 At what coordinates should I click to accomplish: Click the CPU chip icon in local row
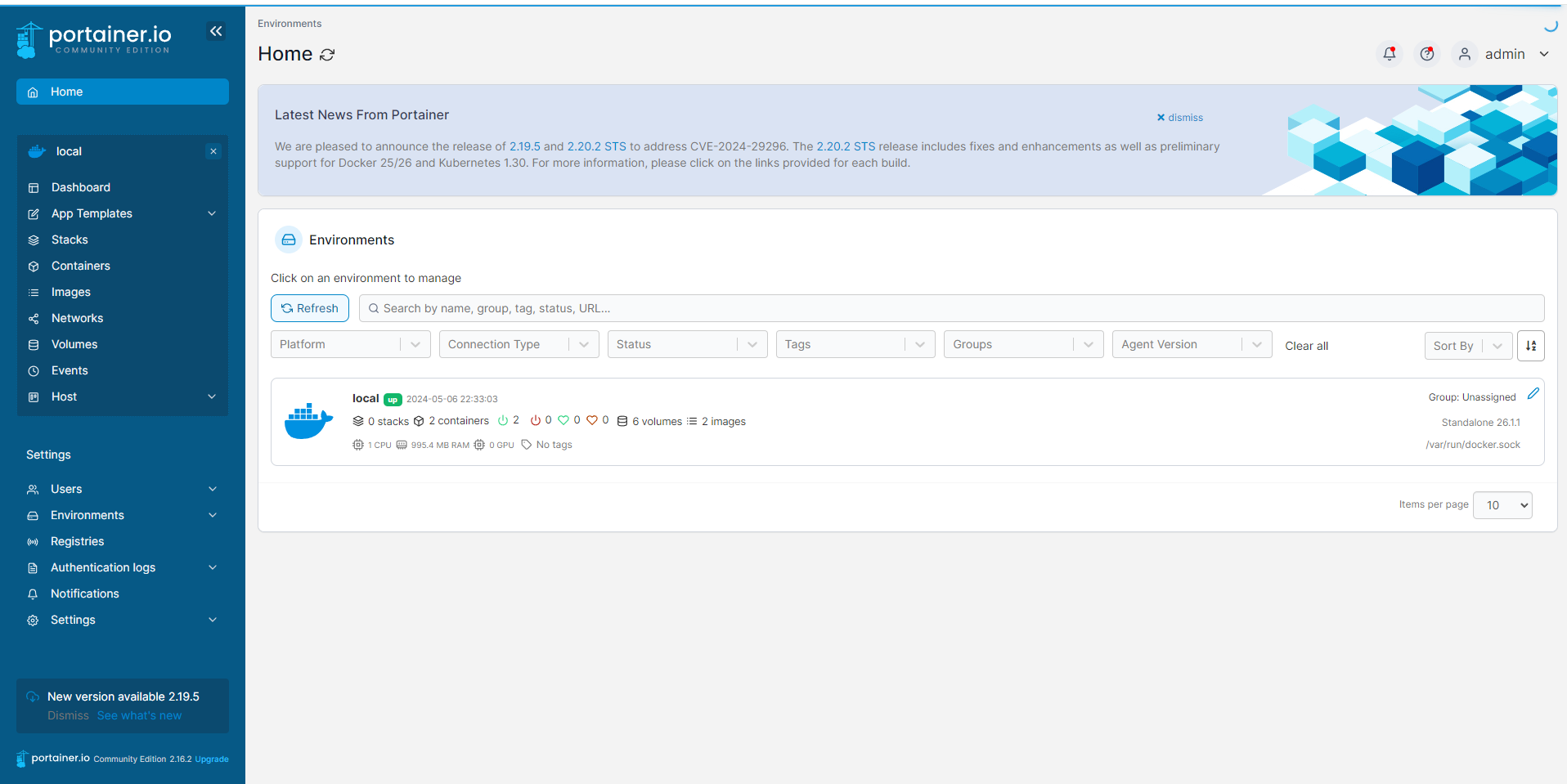[x=358, y=445]
